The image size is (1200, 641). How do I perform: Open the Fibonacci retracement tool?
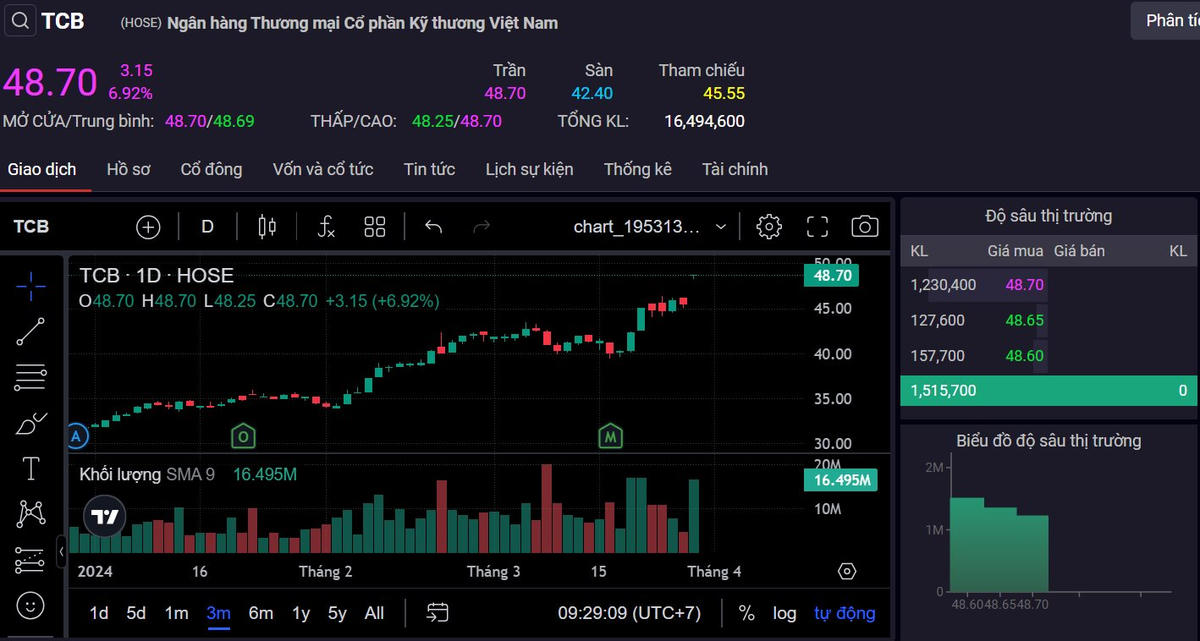31,377
